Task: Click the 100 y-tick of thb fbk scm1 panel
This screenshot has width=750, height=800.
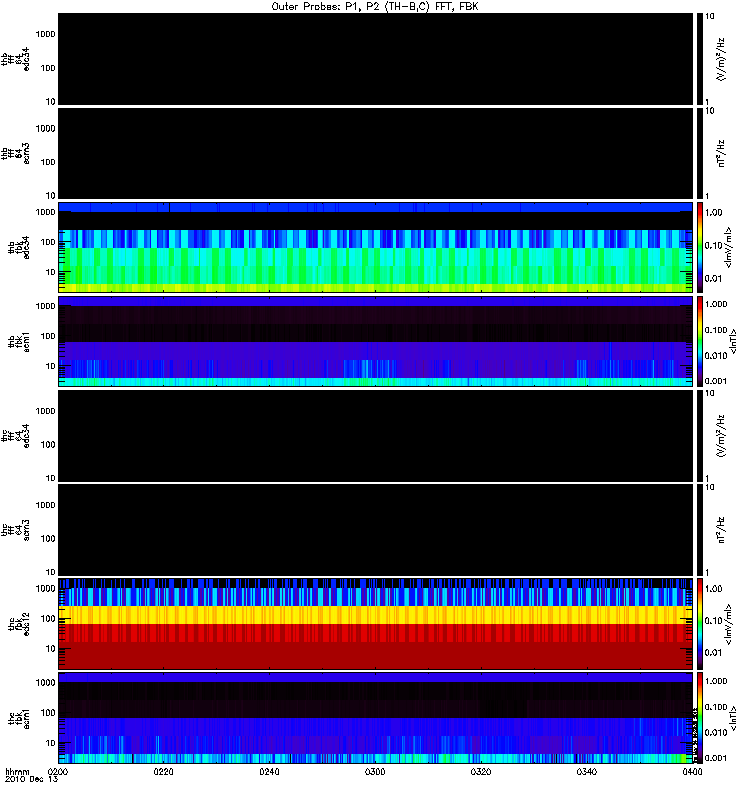Action: coord(47,336)
